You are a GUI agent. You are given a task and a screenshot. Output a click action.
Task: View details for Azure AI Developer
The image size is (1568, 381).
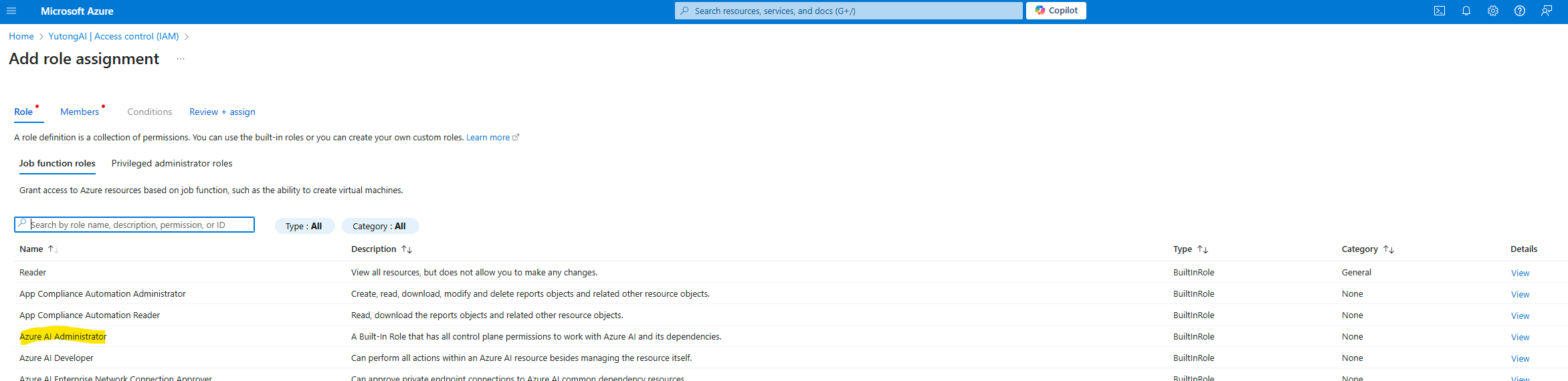[x=1520, y=358]
